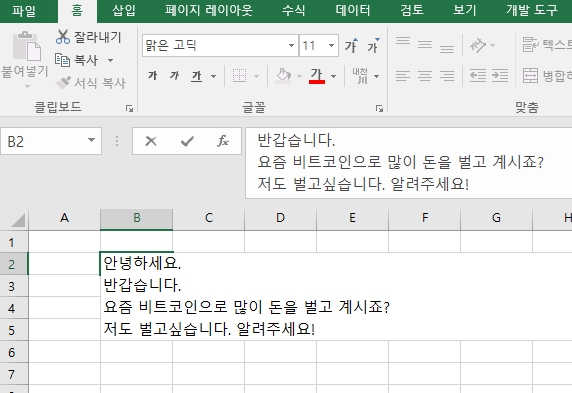Click the middle align icon
The image size is (572, 393).
(425, 45)
